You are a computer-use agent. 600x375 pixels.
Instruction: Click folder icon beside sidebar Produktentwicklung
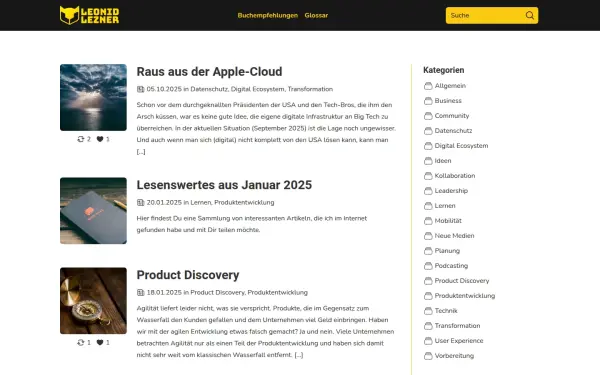(428, 296)
